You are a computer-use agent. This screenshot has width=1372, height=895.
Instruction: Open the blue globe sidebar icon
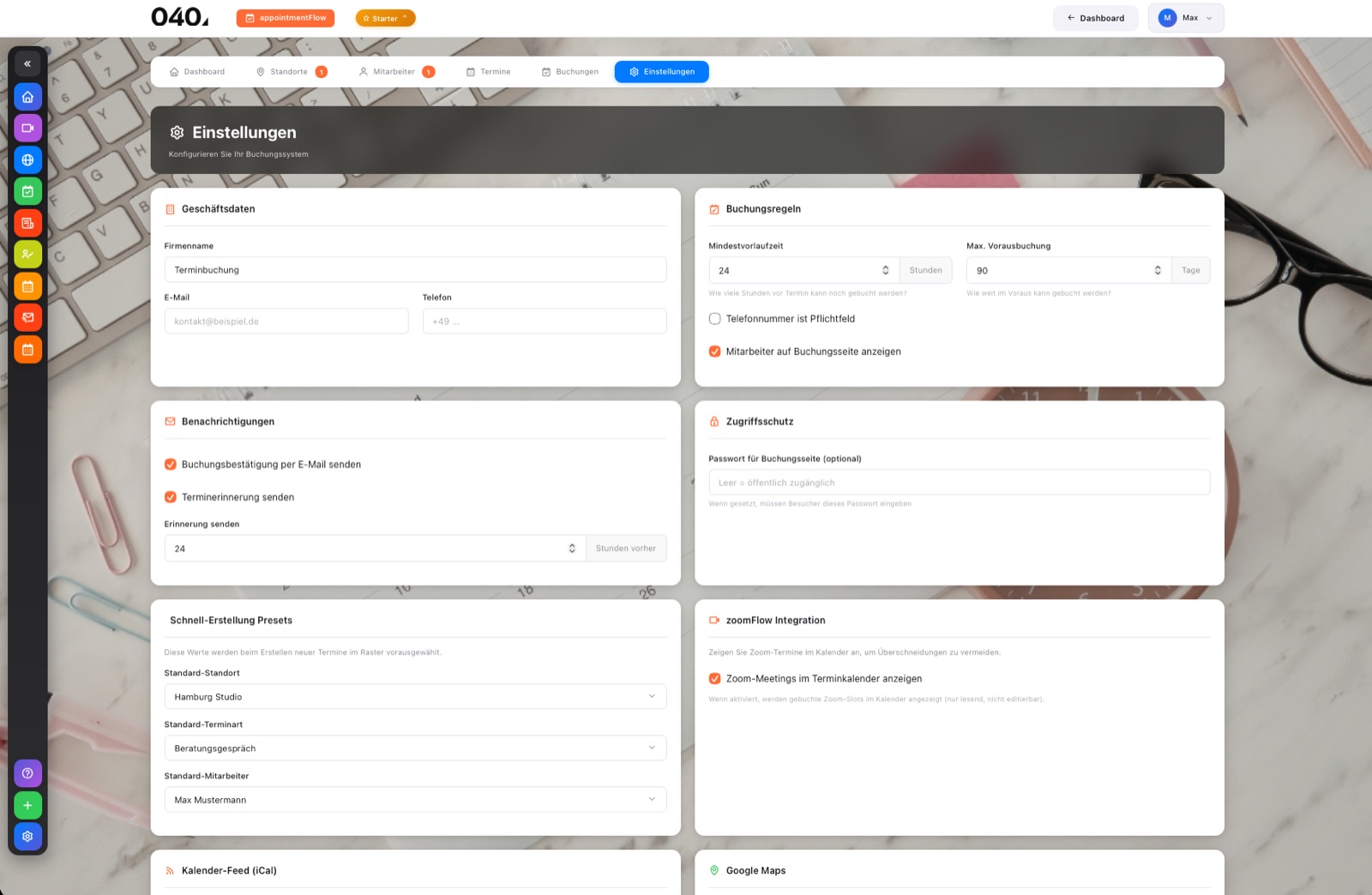point(27,160)
